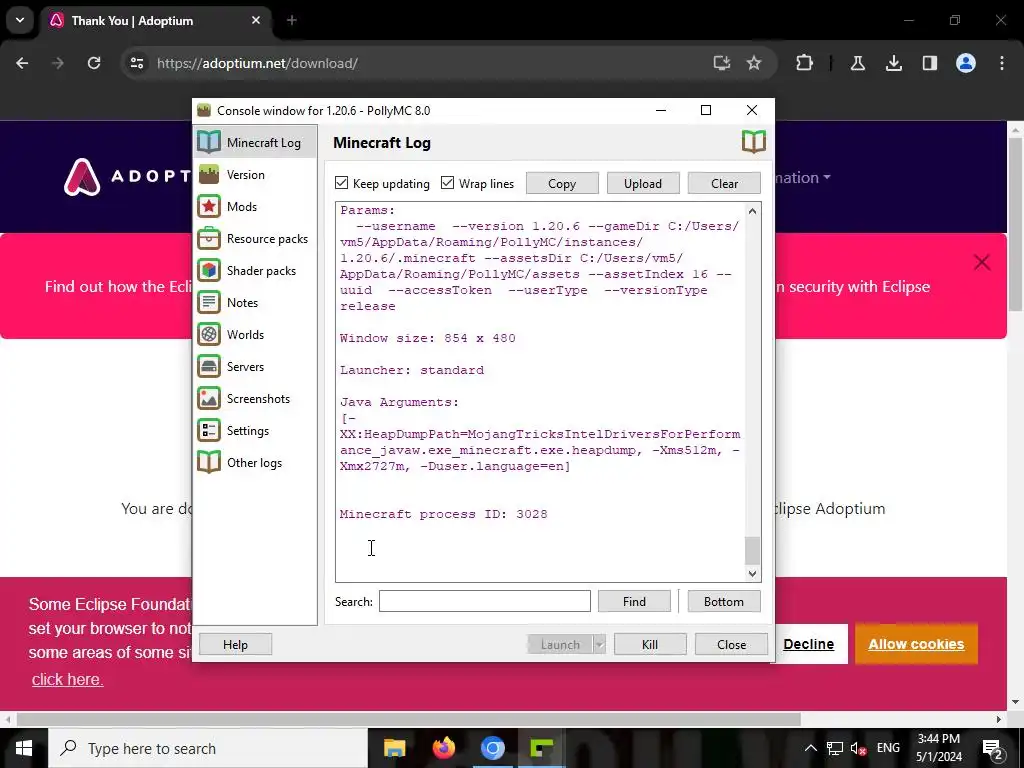1024x768 pixels.
Task: Click the Find button
Action: (x=634, y=601)
